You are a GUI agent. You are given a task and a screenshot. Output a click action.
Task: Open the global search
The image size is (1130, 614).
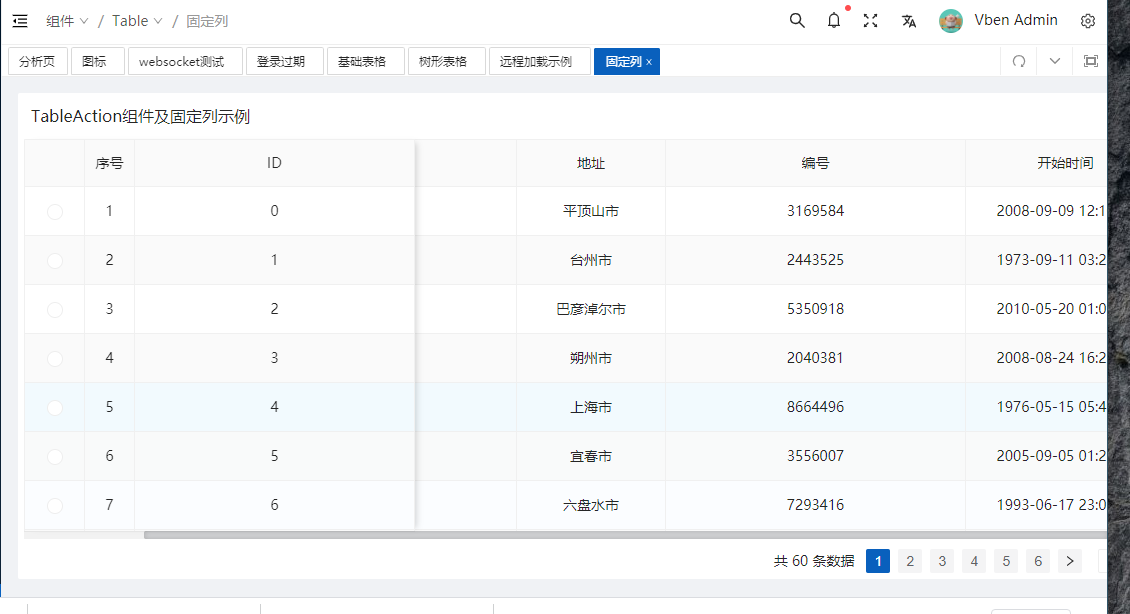(796, 20)
